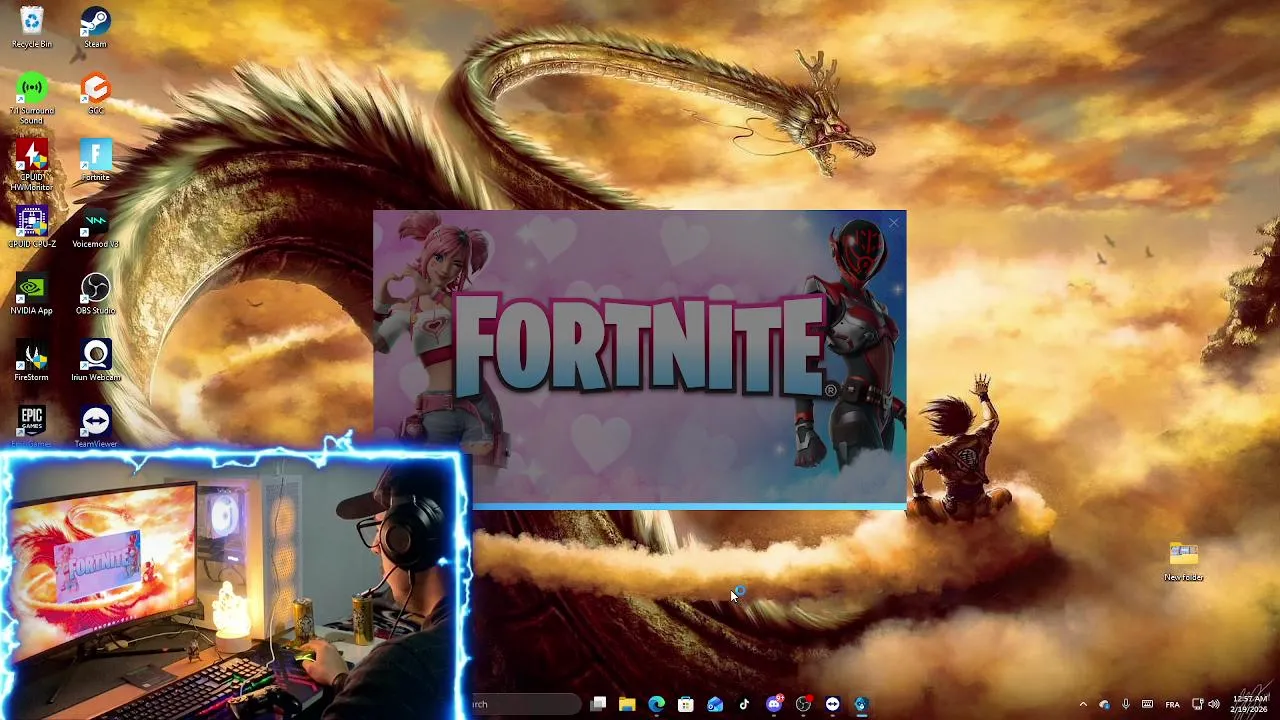Viewport: 1280px width, 720px height.
Task: Close the Fortnite splash window
Action: 893,224
